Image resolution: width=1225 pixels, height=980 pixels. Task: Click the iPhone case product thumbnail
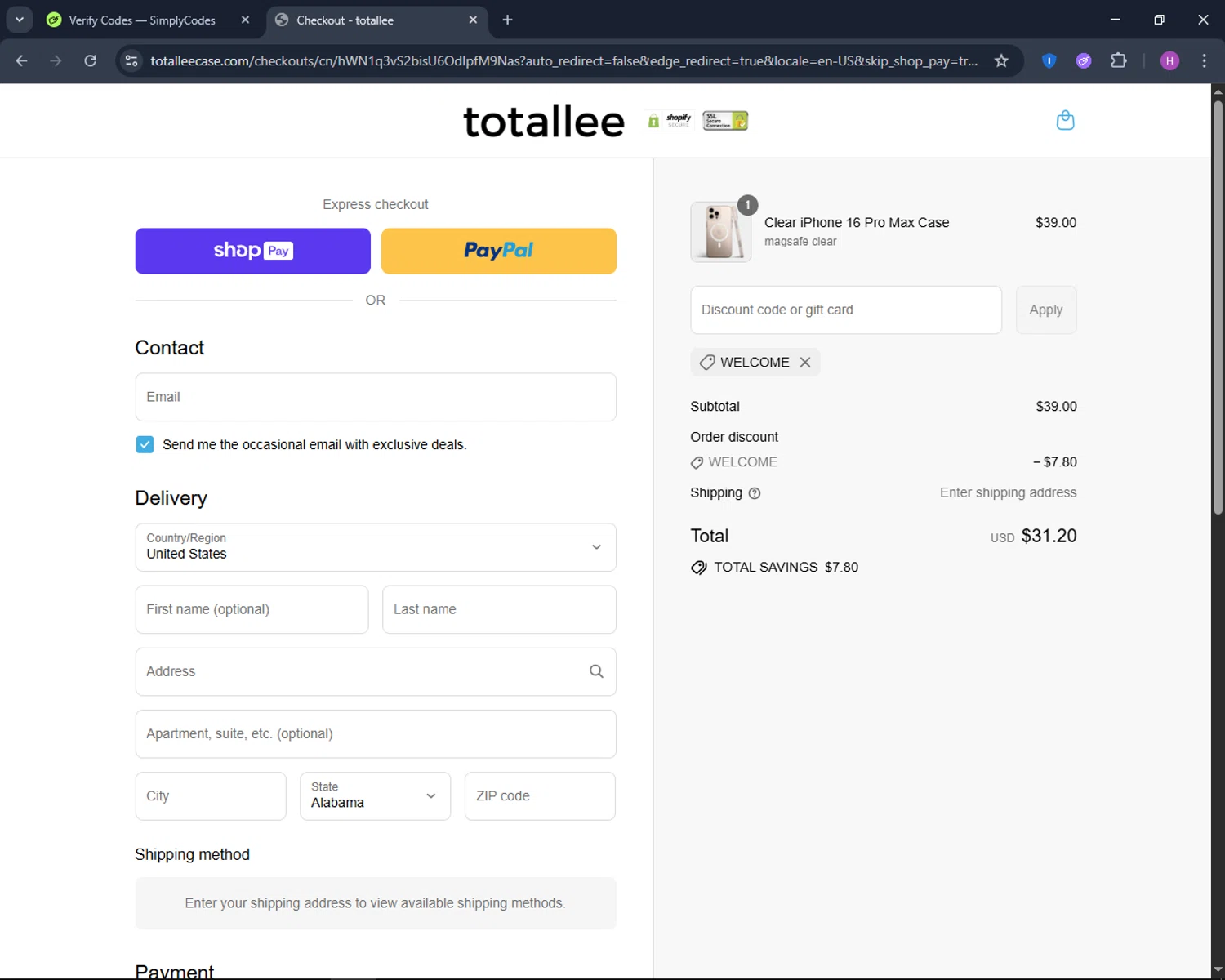[x=720, y=232]
